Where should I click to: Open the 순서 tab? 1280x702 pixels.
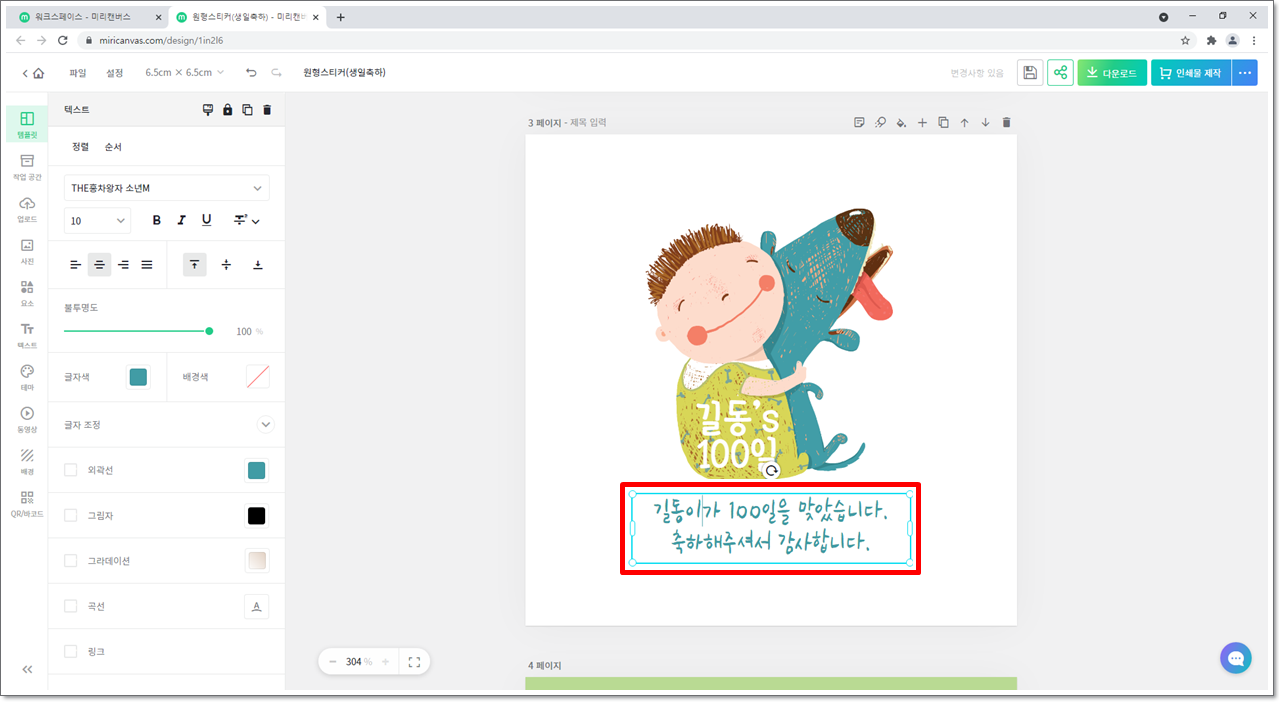[113, 147]
